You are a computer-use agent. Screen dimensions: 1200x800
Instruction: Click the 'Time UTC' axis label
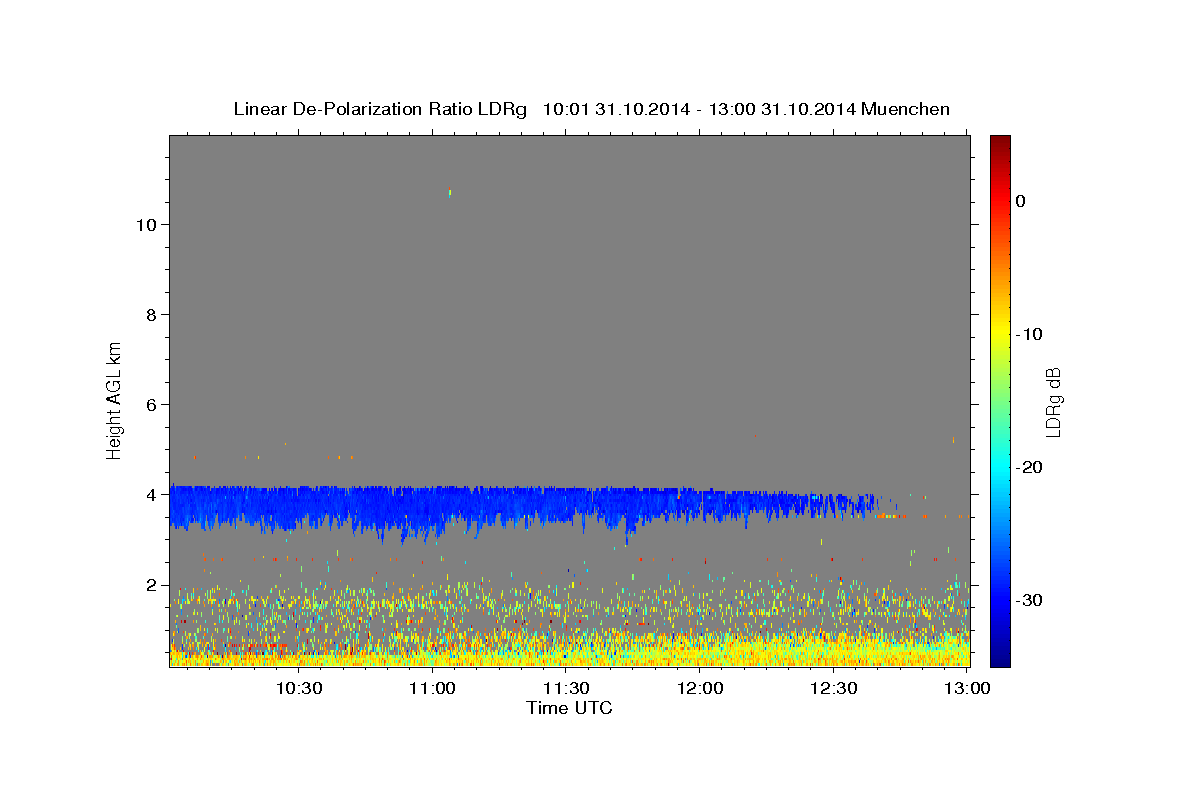pos(569,708)
